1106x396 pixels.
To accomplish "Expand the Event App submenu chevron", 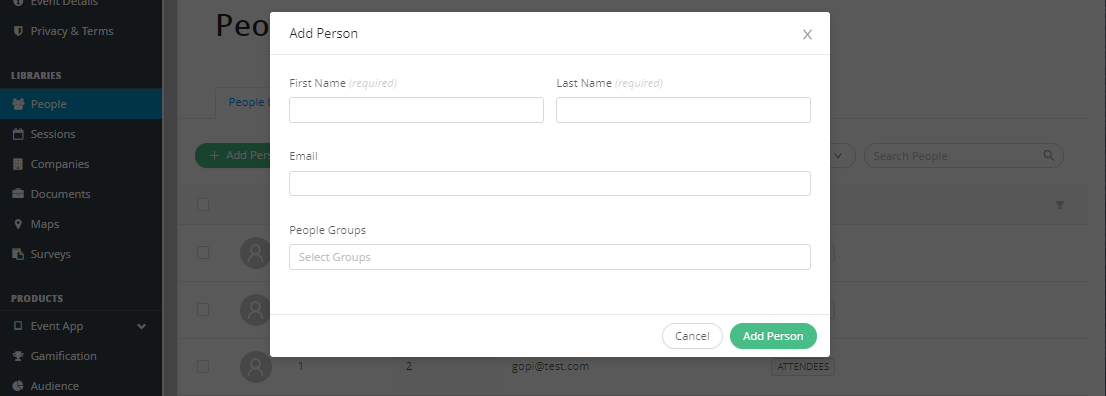I will (142, 326).
